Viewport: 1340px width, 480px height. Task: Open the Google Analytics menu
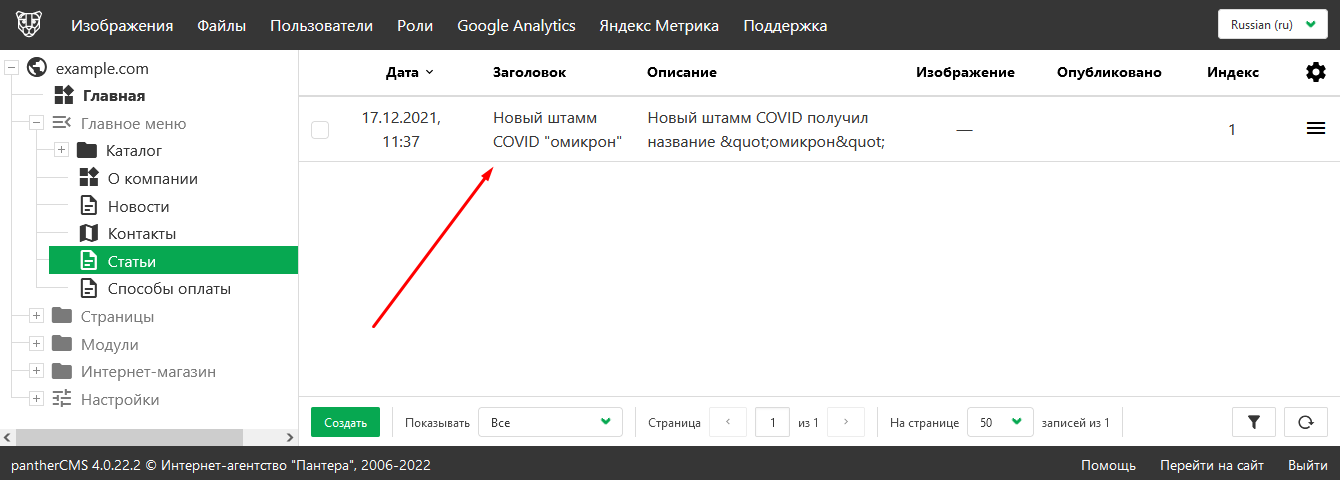pyautogui.click(x=516, y=26)
